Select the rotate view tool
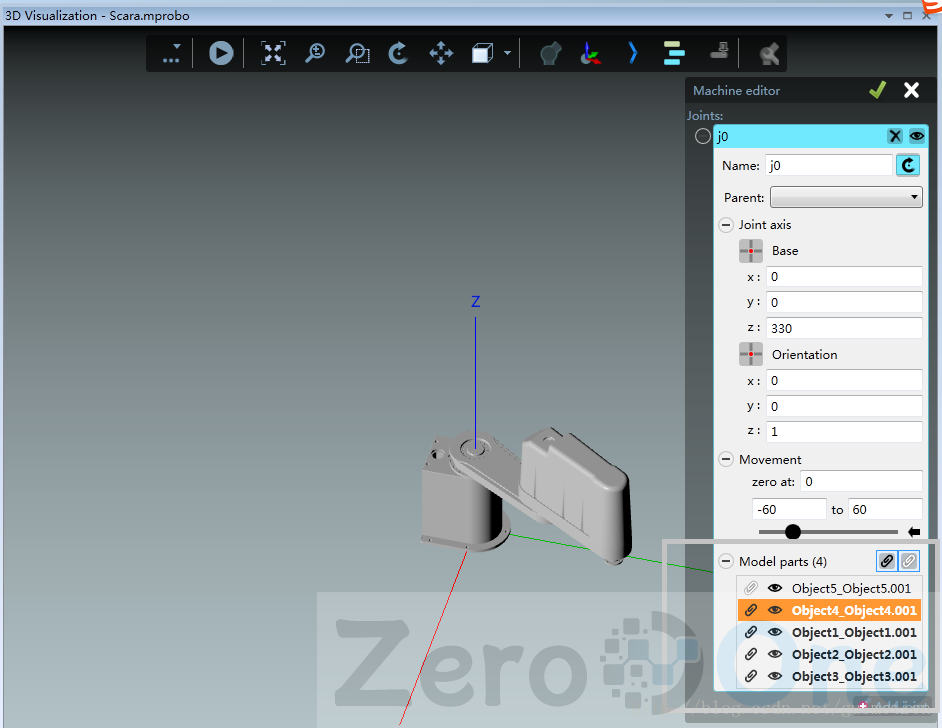This screenshot has height=728, width=942. click(x=398, y=53)
